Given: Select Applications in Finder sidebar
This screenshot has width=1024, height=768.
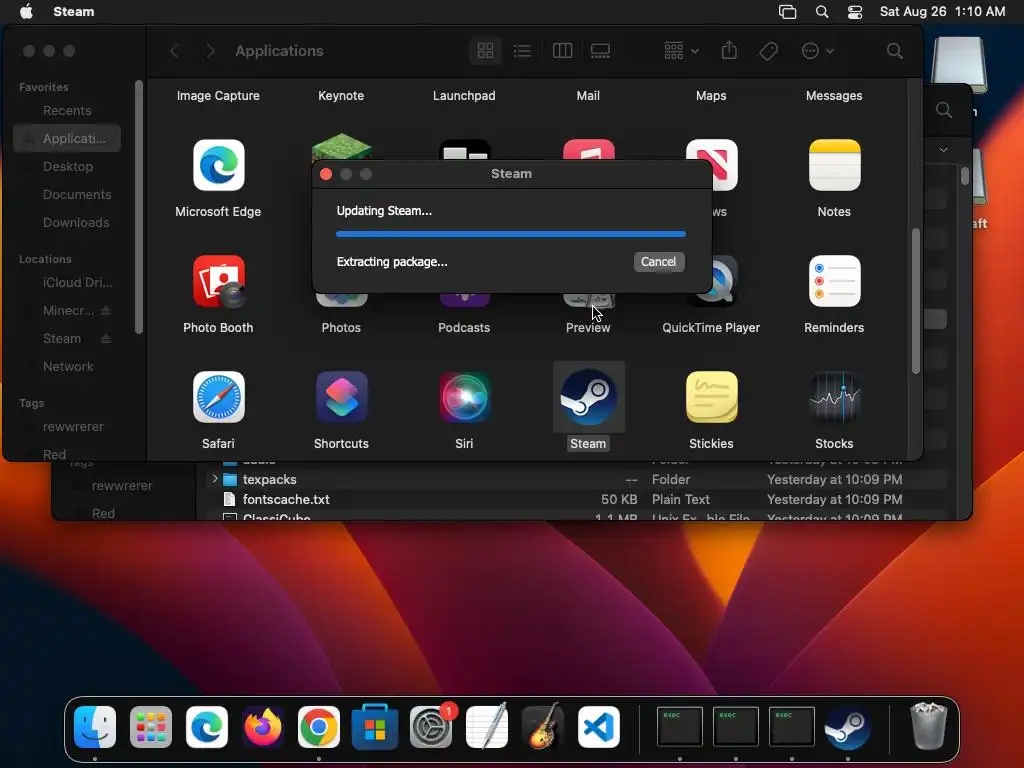Looking at the screenshot, I should [67, 138].
